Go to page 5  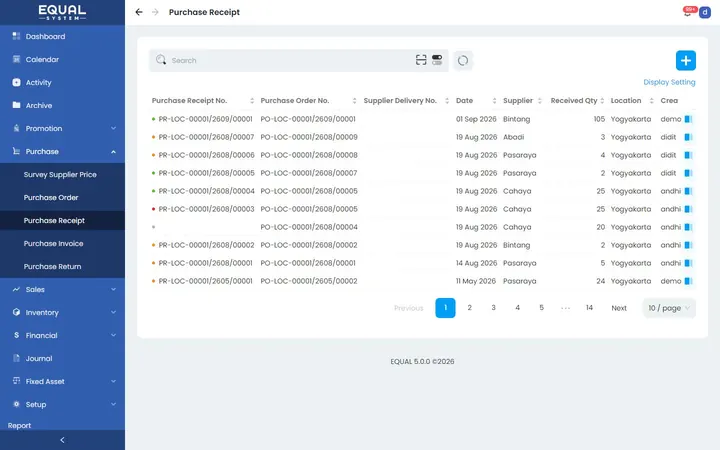[541, 308]
